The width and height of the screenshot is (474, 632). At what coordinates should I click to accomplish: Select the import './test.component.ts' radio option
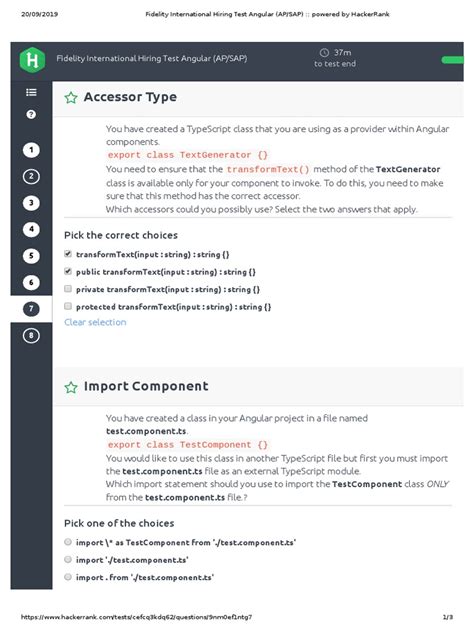click(x=68, y=559)
